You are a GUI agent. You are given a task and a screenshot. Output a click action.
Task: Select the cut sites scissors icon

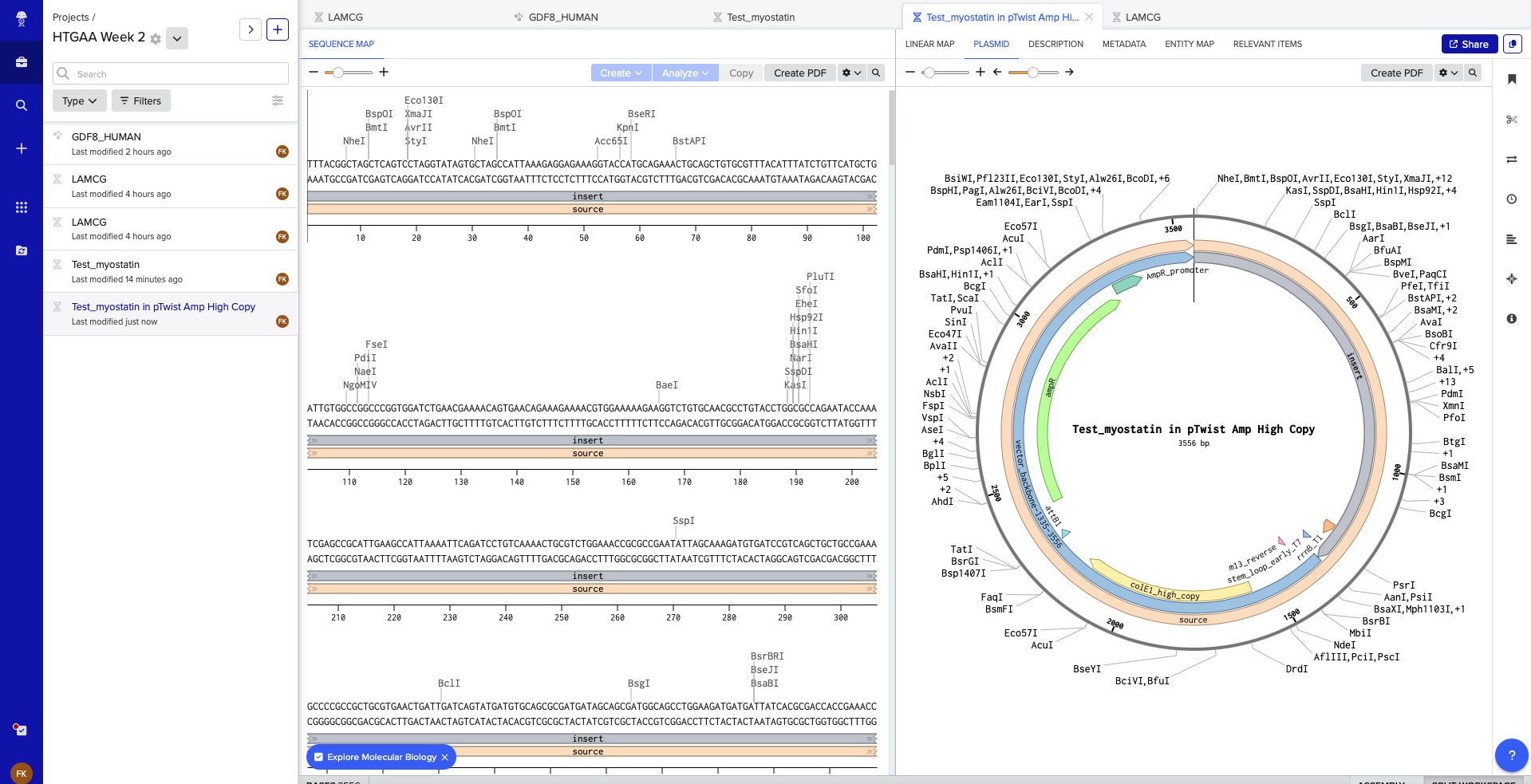(1510, 120)
